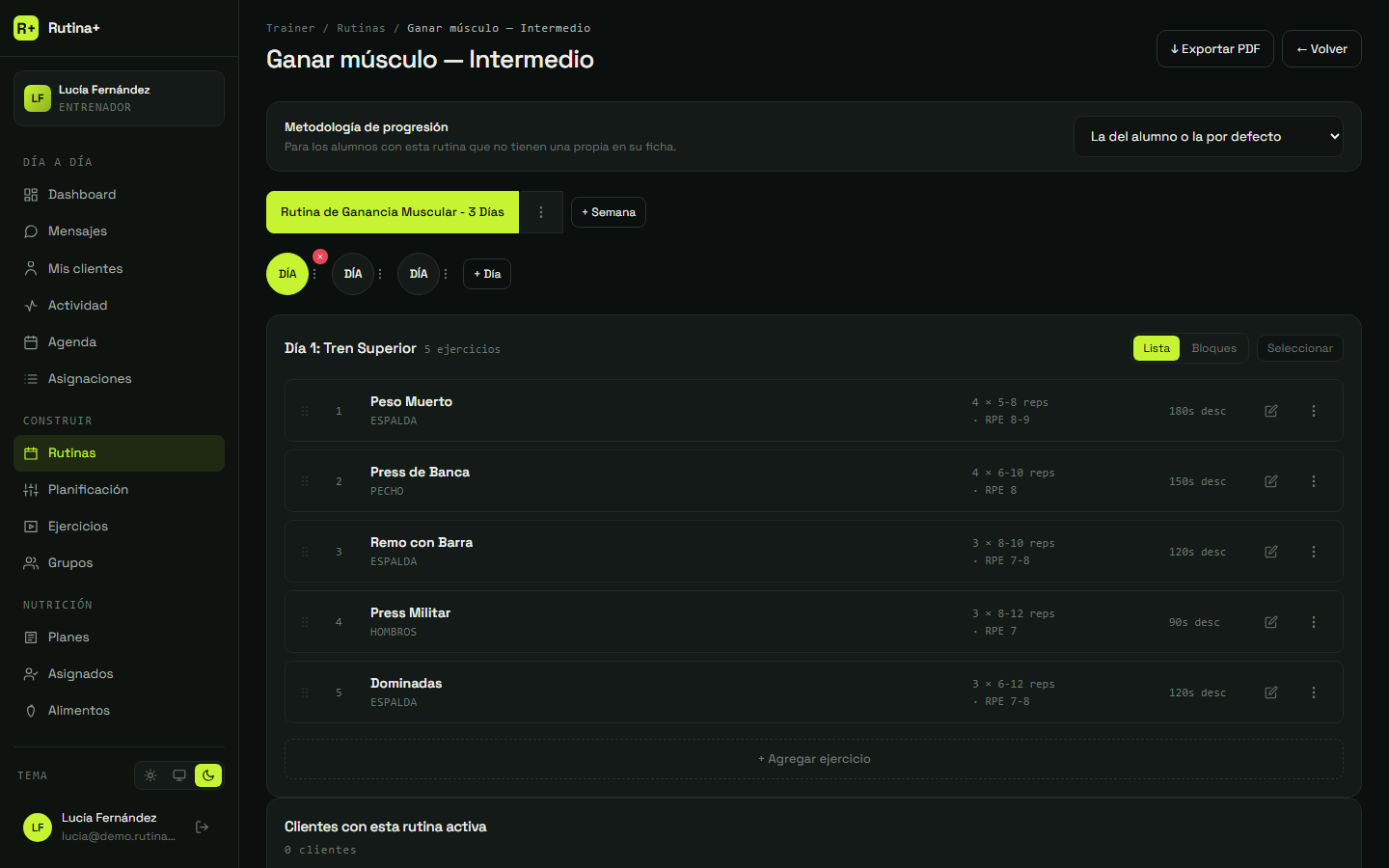The image size is (1389, 868).
Task: Switch to Lista view
Action: click(1157, 348)
